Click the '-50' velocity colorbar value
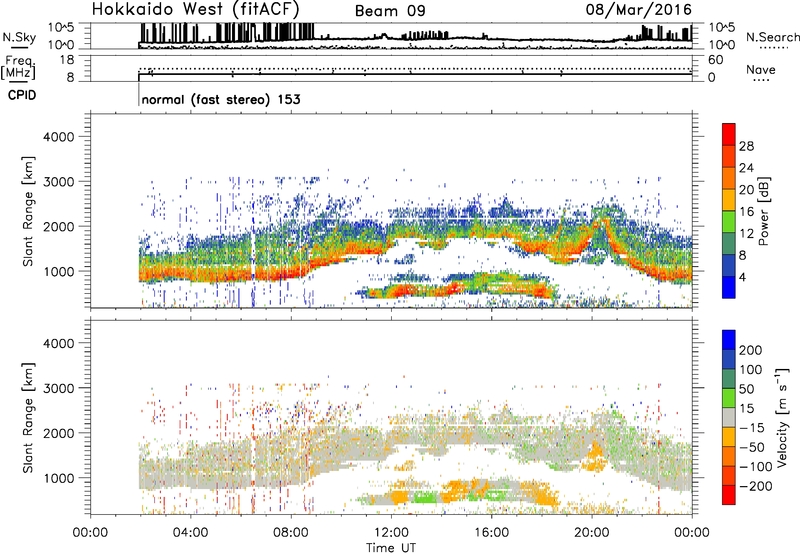This screenshot has width=800, height=554. click(x=752, y=447)
